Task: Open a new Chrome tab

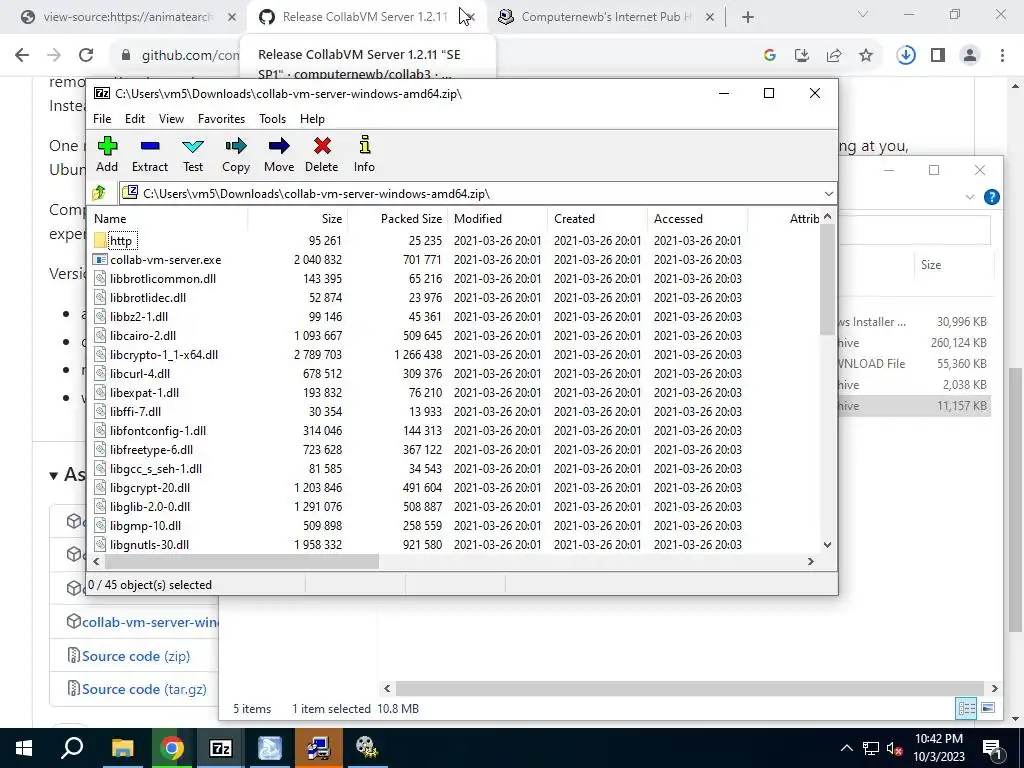Action: click(748, 17)
